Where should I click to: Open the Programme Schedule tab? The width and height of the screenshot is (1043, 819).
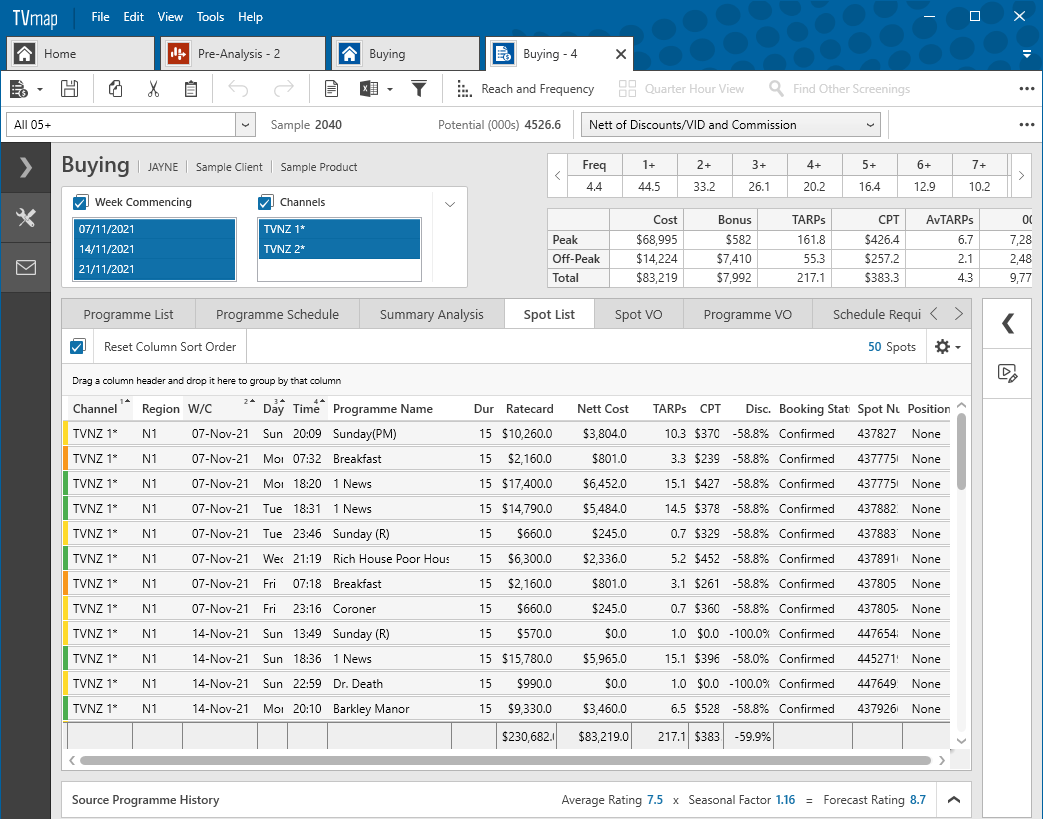pyautogui.click(x=277, y=315)
